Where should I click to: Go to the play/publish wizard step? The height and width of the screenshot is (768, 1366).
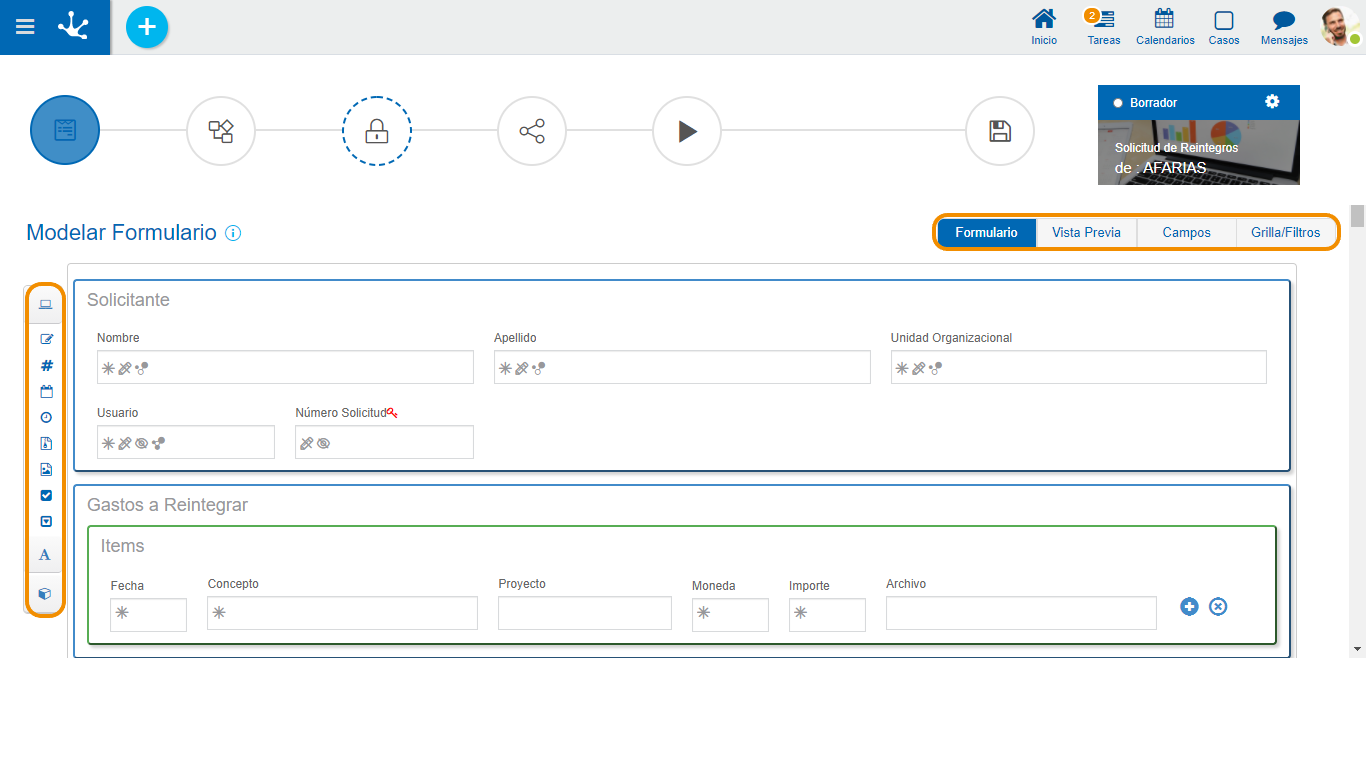tap(687, 131)
